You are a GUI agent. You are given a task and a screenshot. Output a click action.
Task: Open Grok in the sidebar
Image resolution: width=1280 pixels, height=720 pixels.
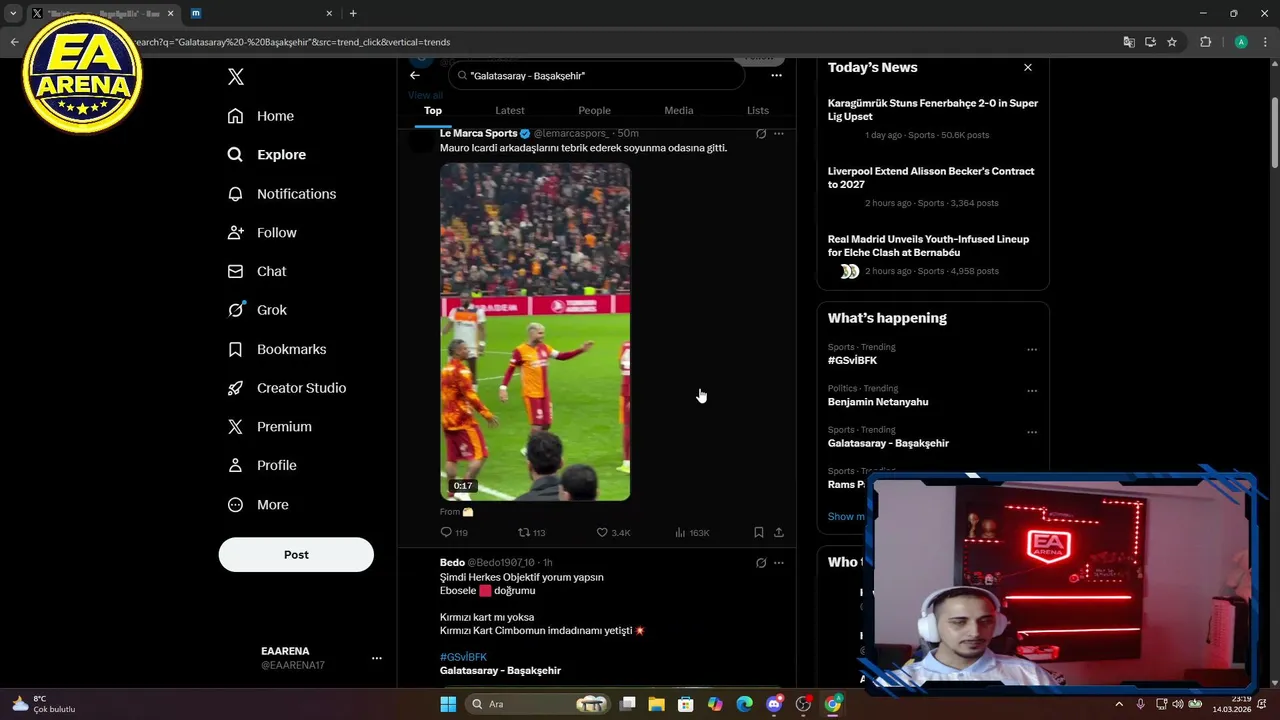[x=258, y=310]
